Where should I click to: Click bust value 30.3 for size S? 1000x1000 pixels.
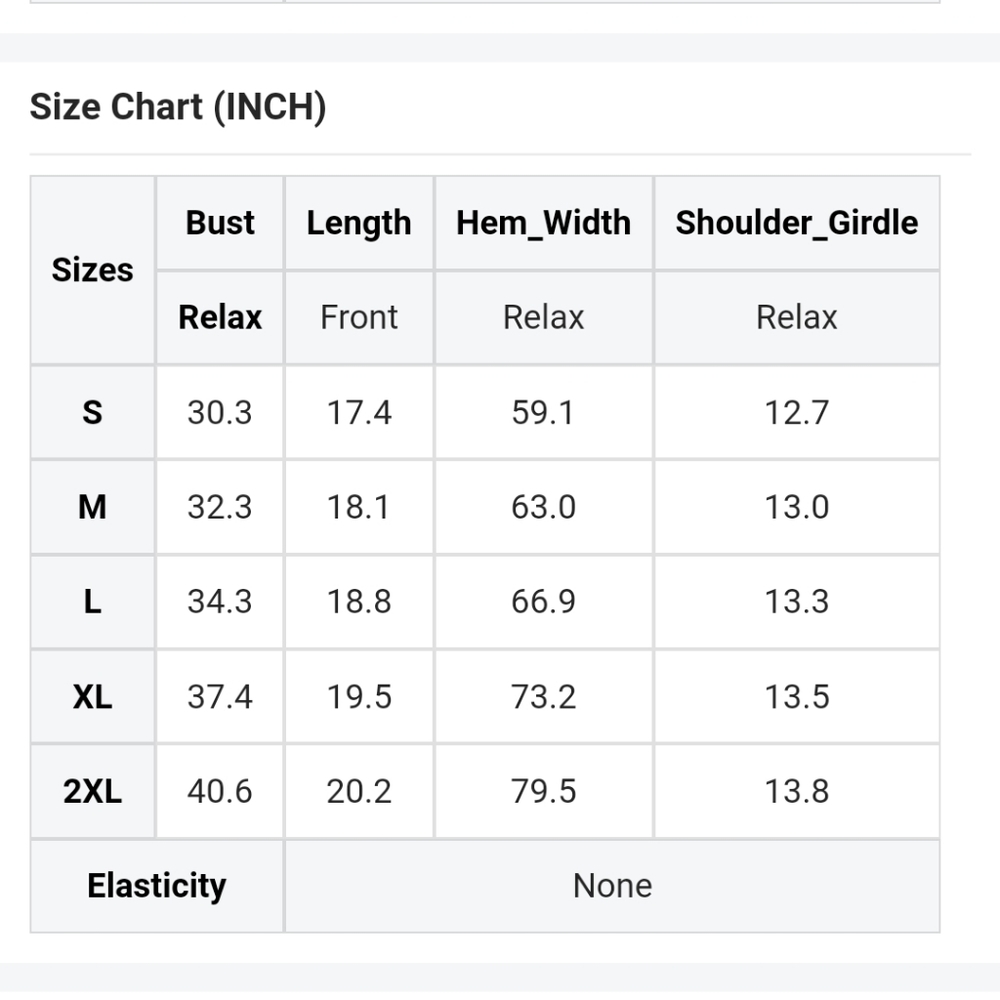coord(220,412)
